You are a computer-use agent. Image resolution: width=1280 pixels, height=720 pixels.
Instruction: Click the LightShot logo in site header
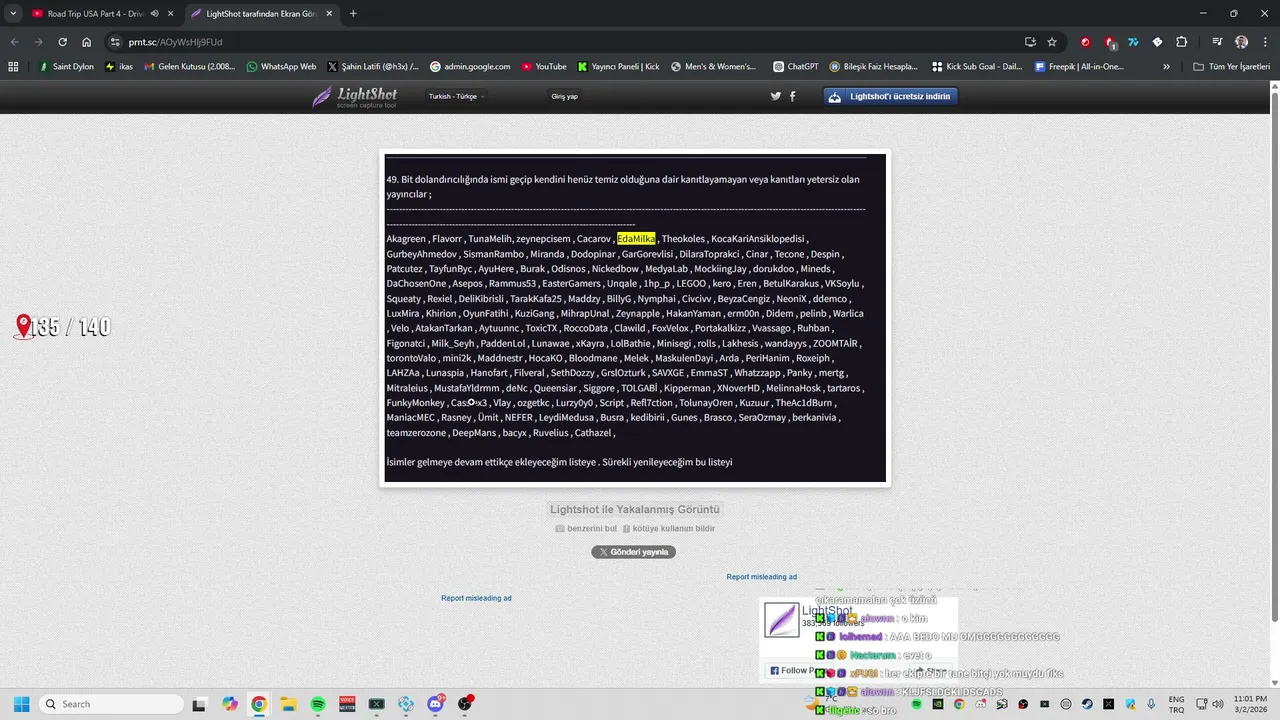pyautogui.click(x=354, y=96)
